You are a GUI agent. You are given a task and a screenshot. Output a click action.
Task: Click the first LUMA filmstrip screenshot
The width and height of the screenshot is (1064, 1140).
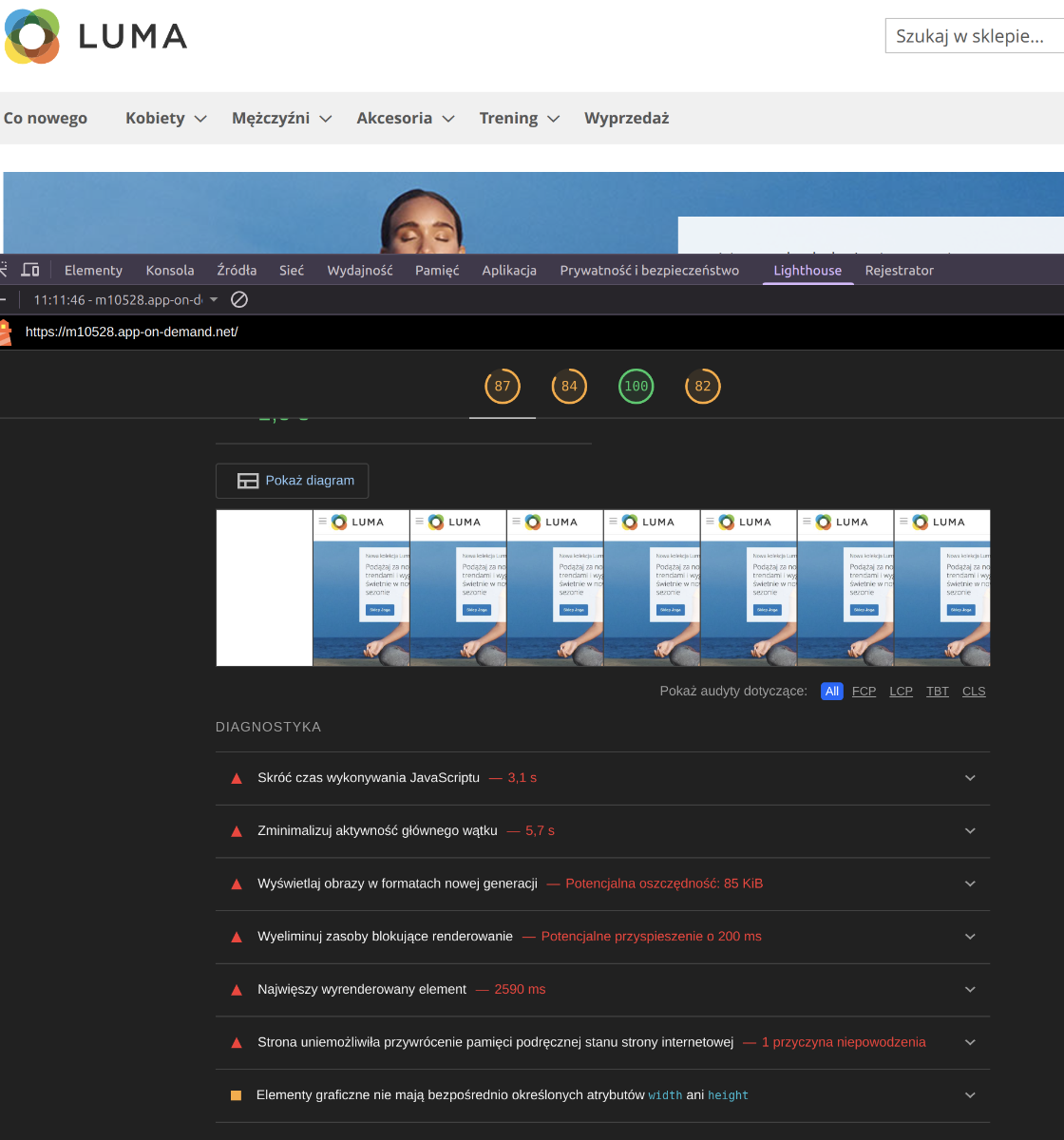coord(361,588)
